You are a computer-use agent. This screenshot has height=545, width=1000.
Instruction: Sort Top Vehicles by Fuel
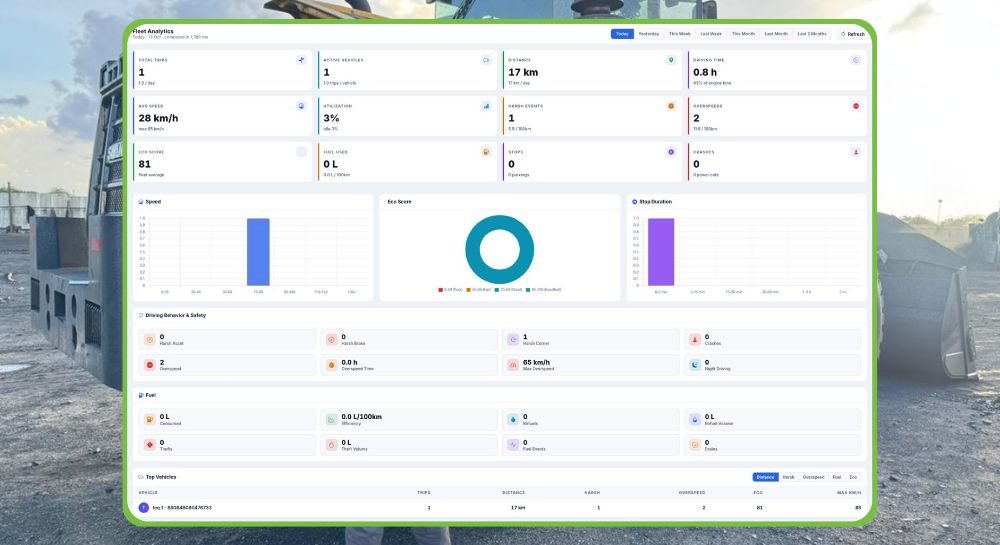837,477
